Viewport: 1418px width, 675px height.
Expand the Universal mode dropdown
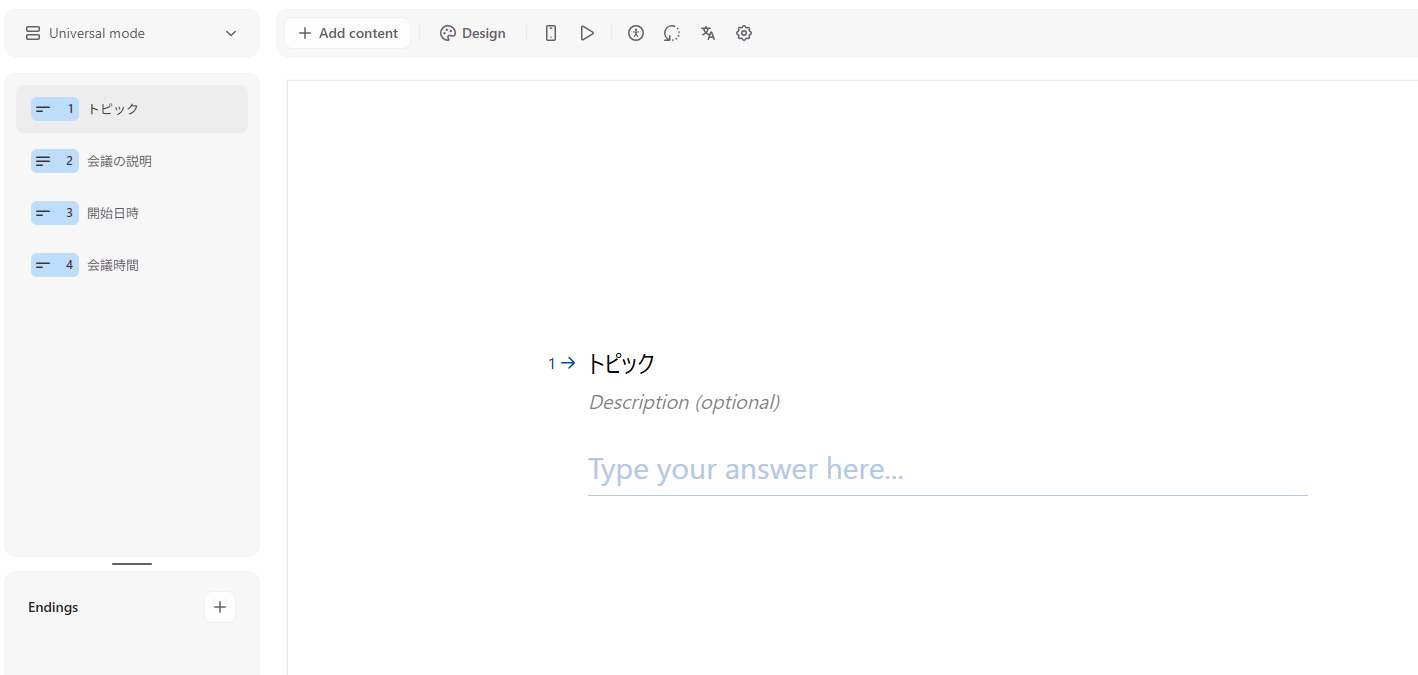pyautogui.click(x=131, y=33)
